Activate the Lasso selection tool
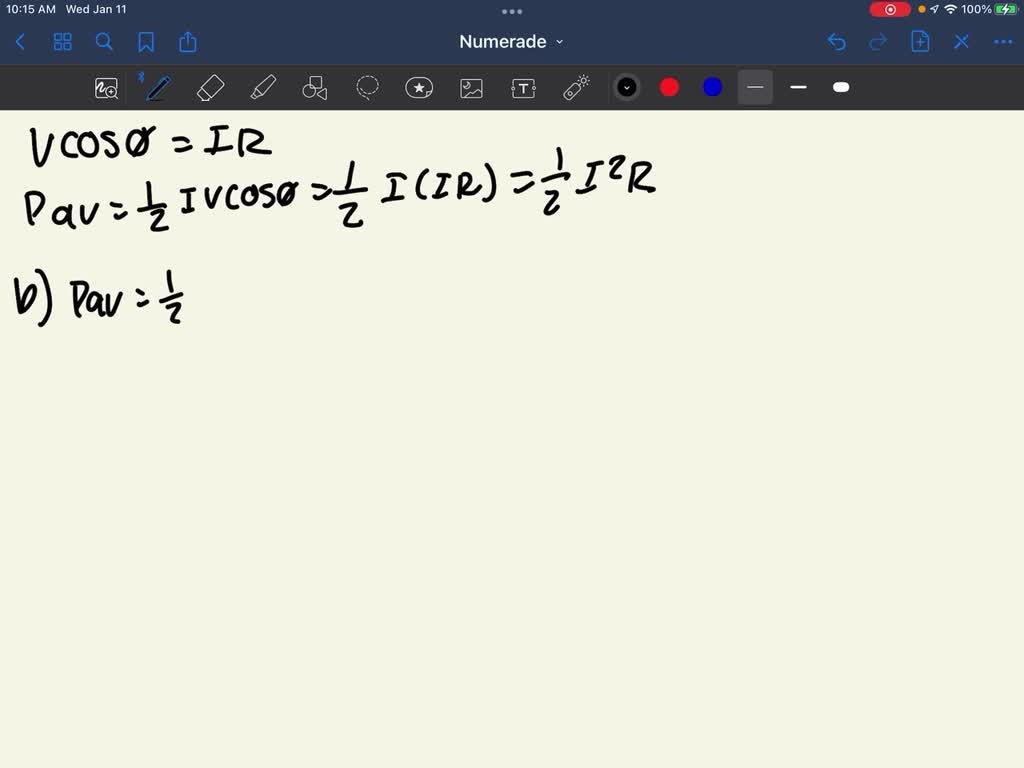Image resolution: width=1024 pixels, height=768 pixels. pyautogui.click(x=367, y=87)
